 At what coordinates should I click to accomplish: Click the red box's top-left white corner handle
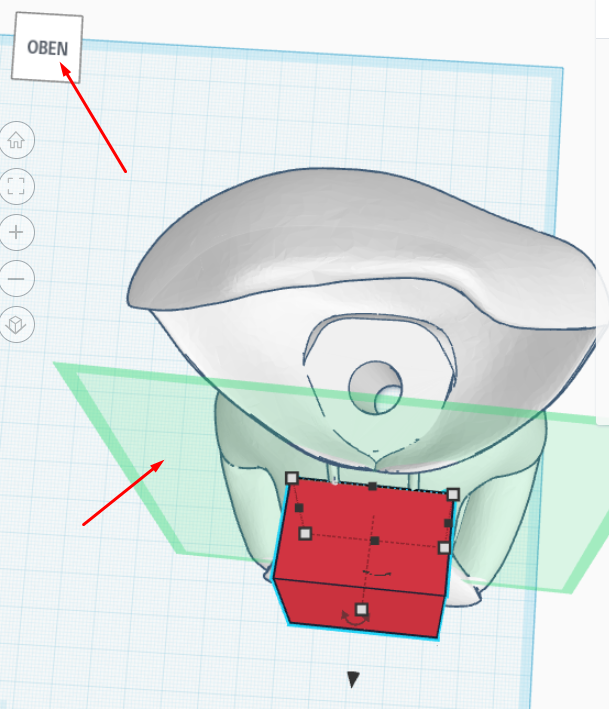click(x=292, y=478)
